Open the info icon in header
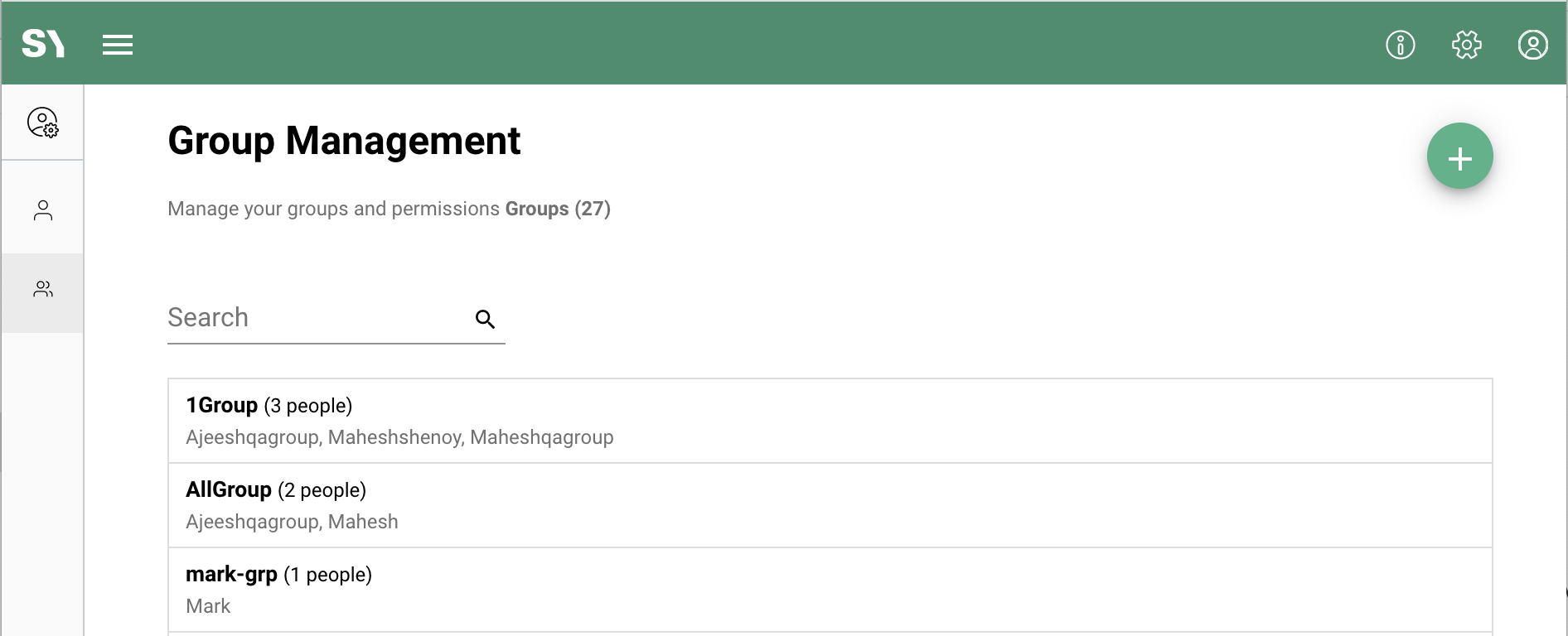 [1400, 45]
